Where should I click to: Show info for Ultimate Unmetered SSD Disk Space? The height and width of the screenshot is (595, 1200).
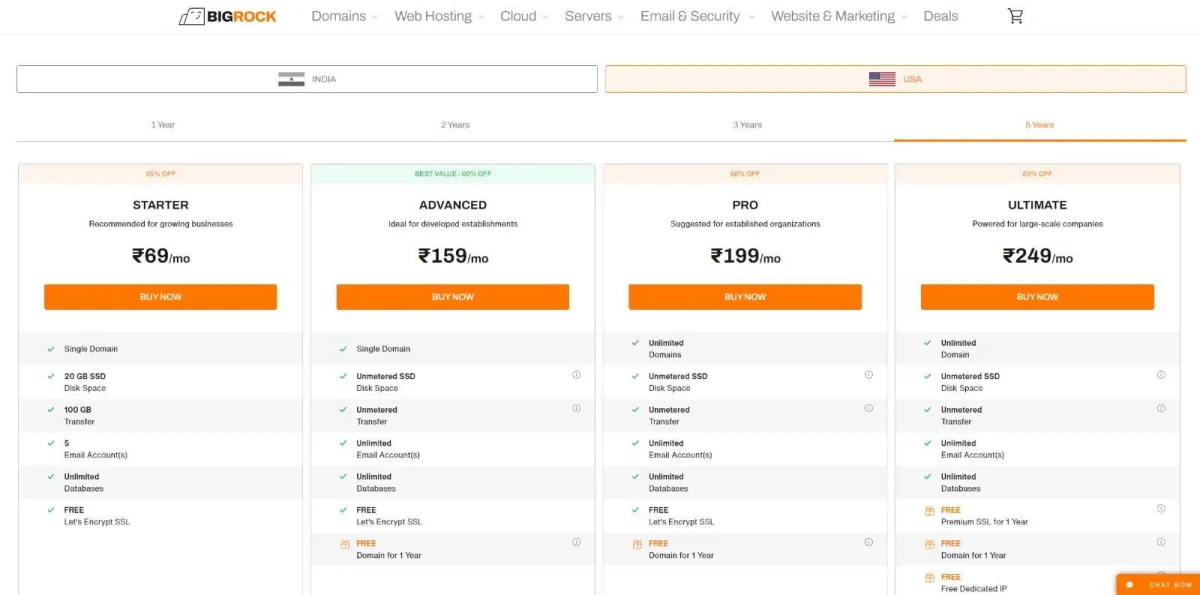[1161, 375]
